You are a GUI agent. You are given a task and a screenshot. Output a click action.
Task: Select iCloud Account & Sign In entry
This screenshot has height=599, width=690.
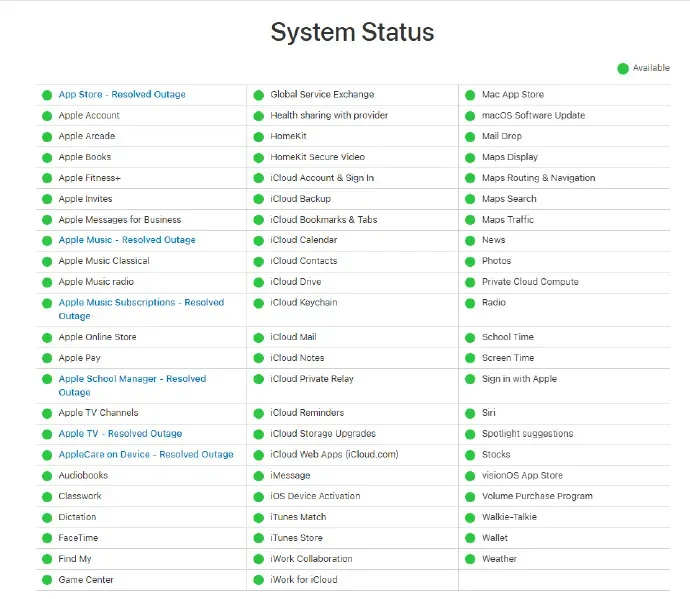point(322,178)
